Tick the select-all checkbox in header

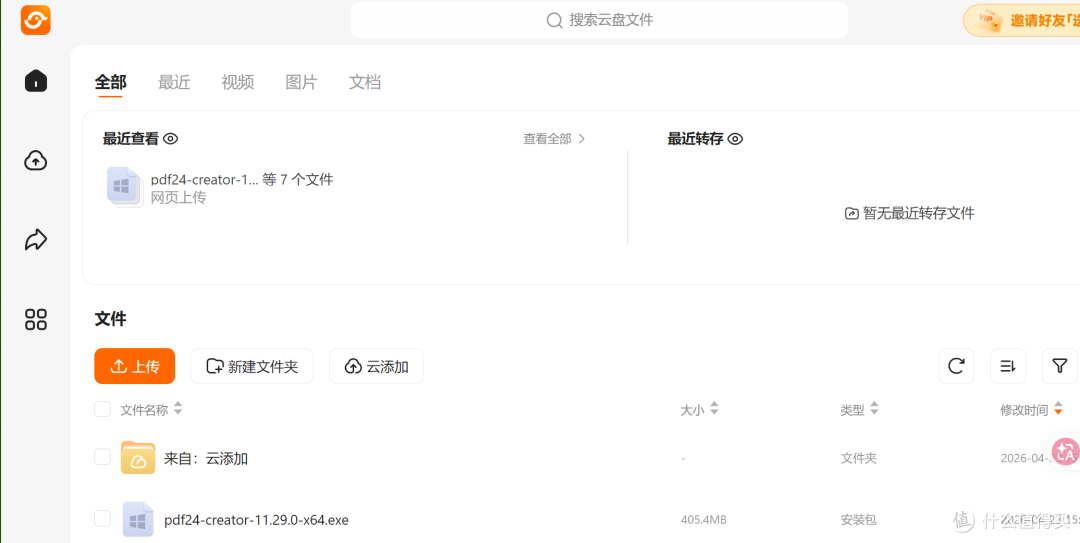(103, 409)
